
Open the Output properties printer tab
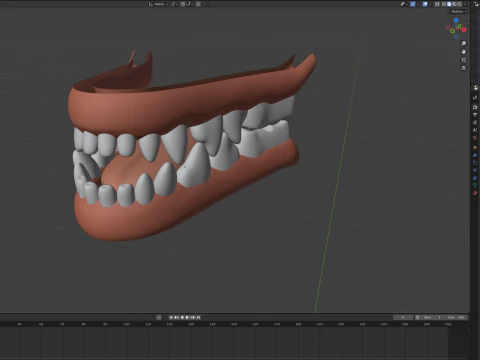(x=475, y=107)
